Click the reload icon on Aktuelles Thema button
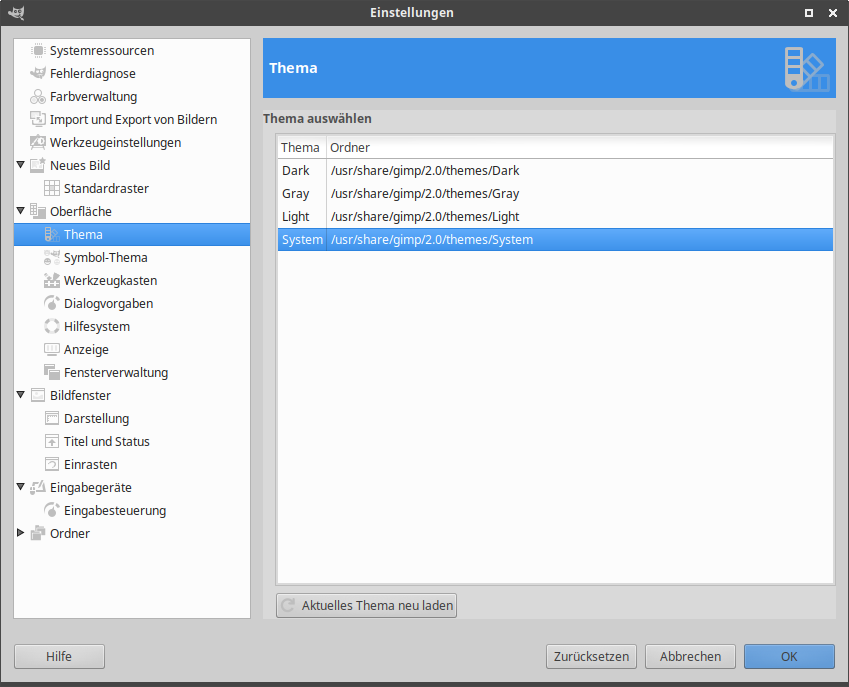This screenshot has height=687, width=849. click(x=288, y=605)
